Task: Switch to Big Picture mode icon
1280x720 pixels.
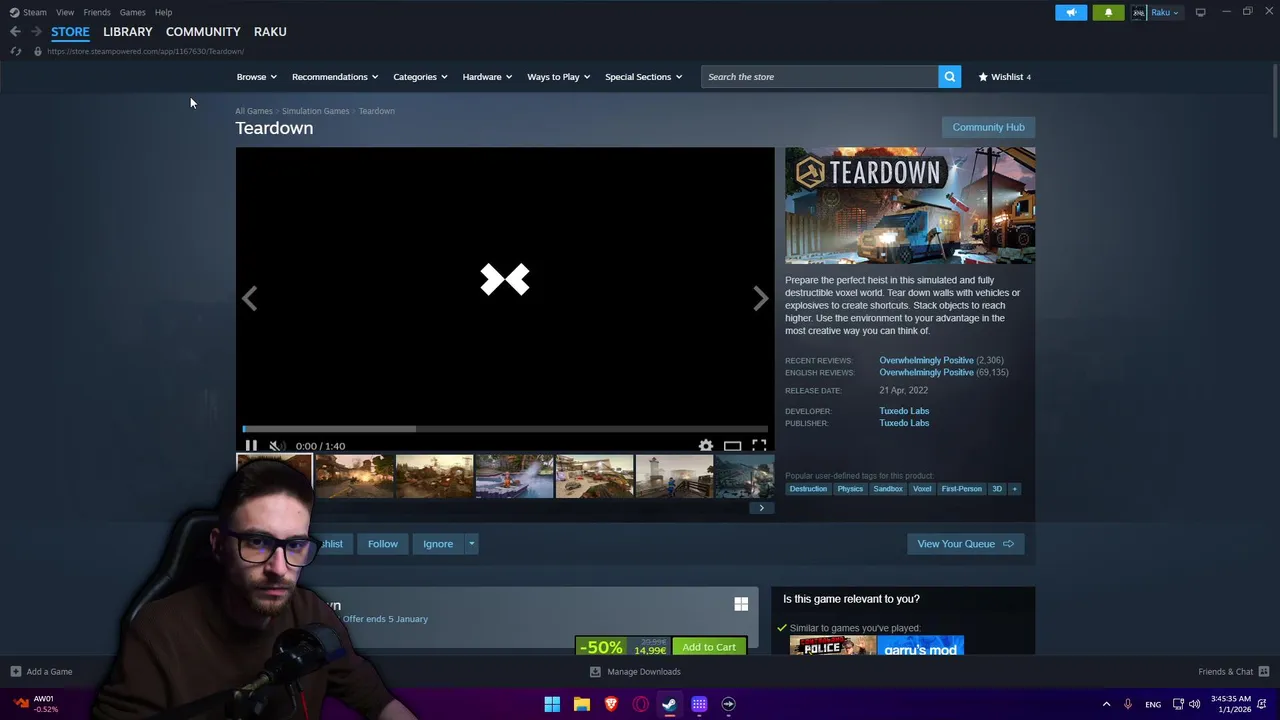Action: (1200, 12)
